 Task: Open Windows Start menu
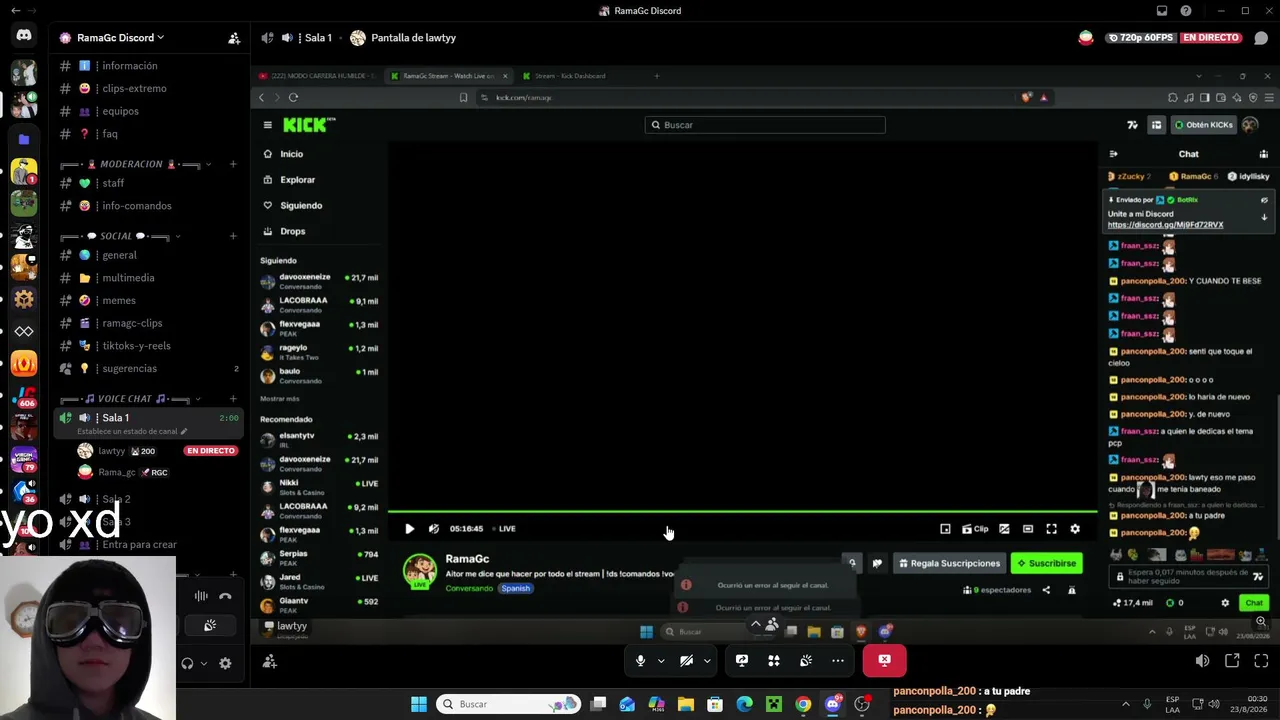tap(419, 704)
